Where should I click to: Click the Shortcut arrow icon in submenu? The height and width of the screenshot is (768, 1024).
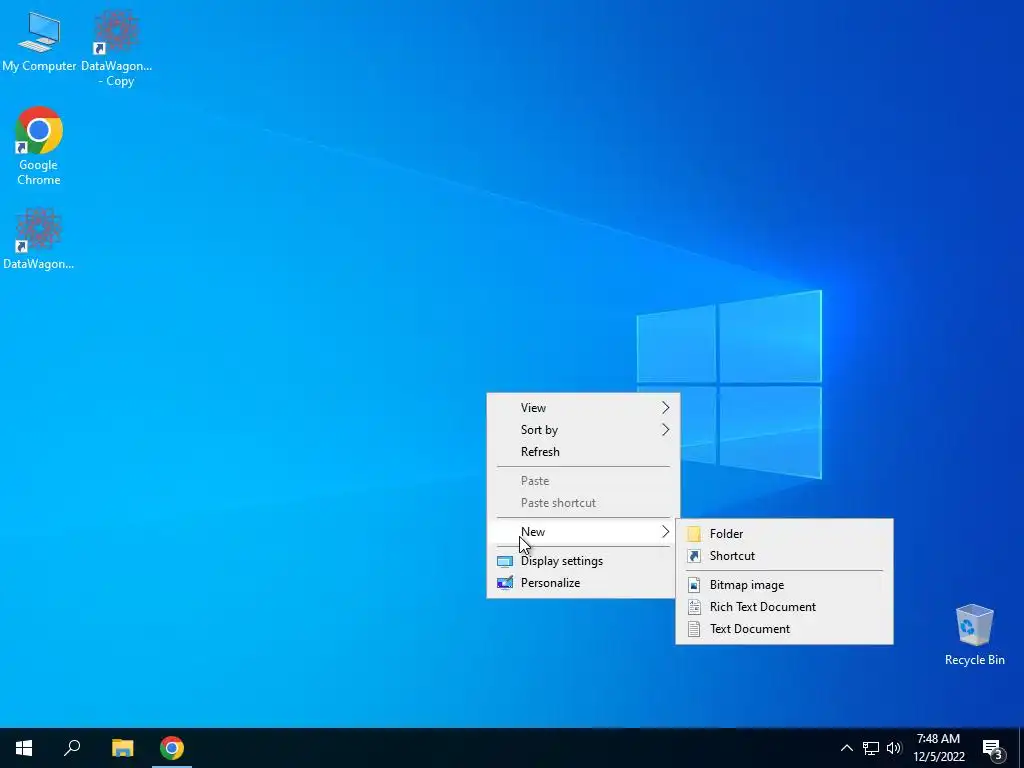(694, 556)
